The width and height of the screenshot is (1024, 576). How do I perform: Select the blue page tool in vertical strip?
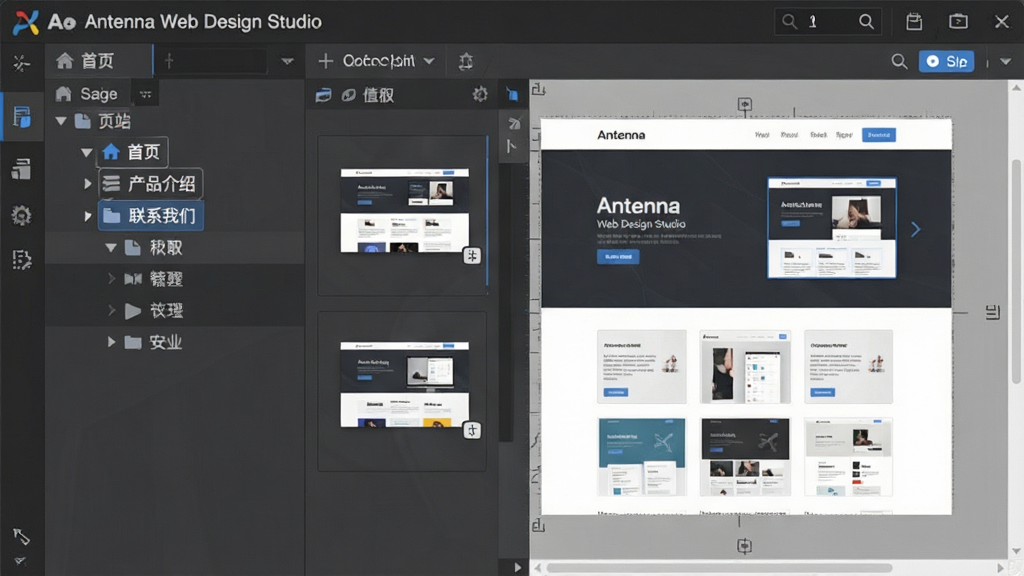(x=513, y=95)
